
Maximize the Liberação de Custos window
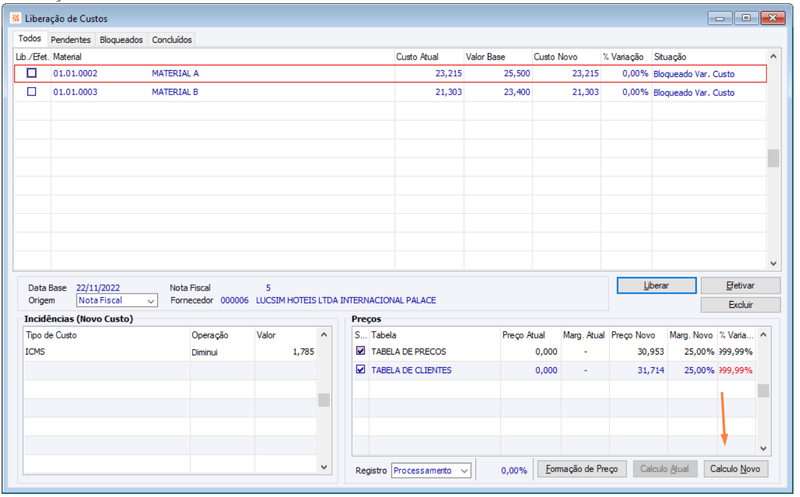746,18
